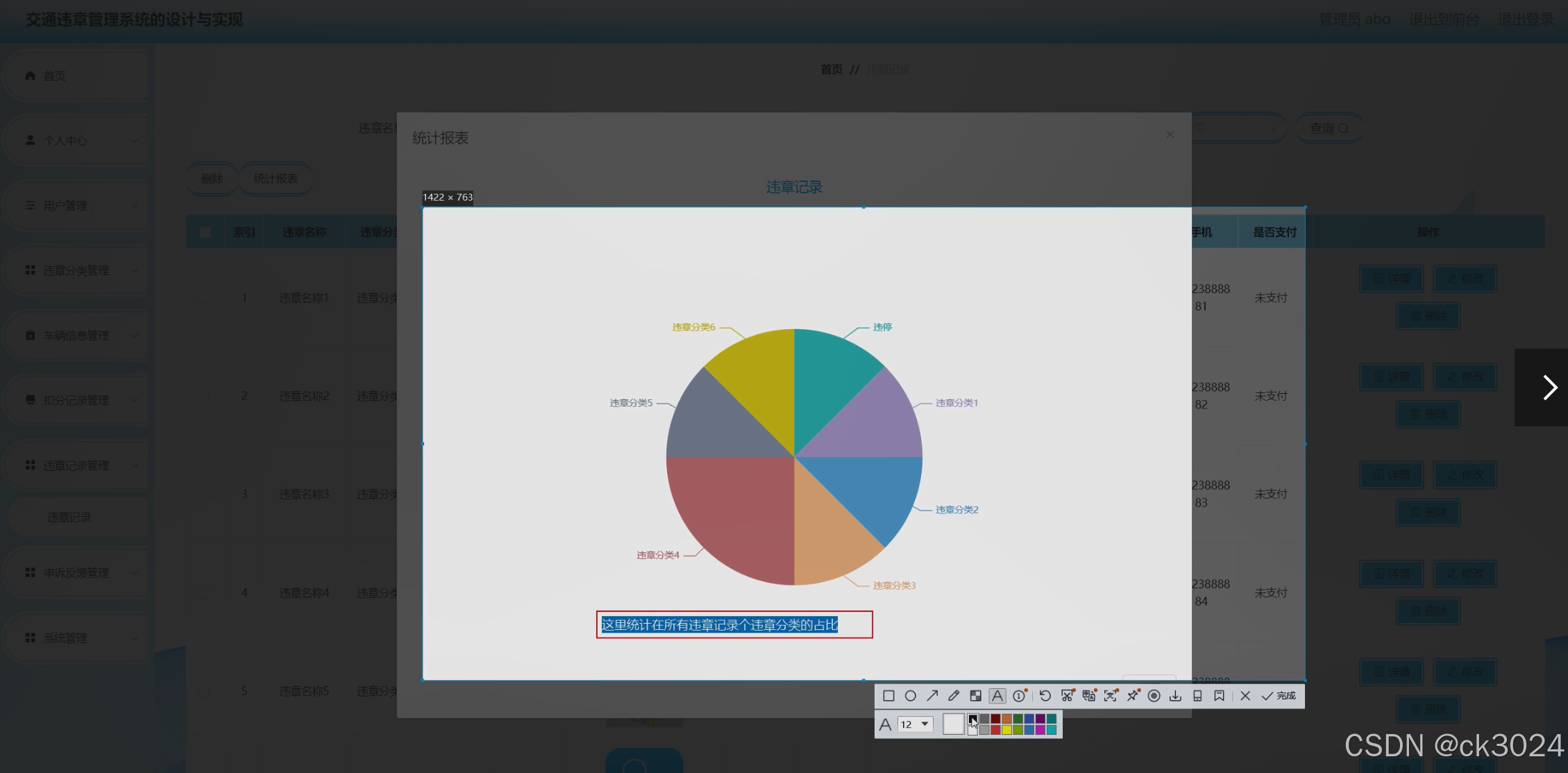The image size is (1568, 773).
Task: Click the highlighted annotation text box
Action: point(734,625)
